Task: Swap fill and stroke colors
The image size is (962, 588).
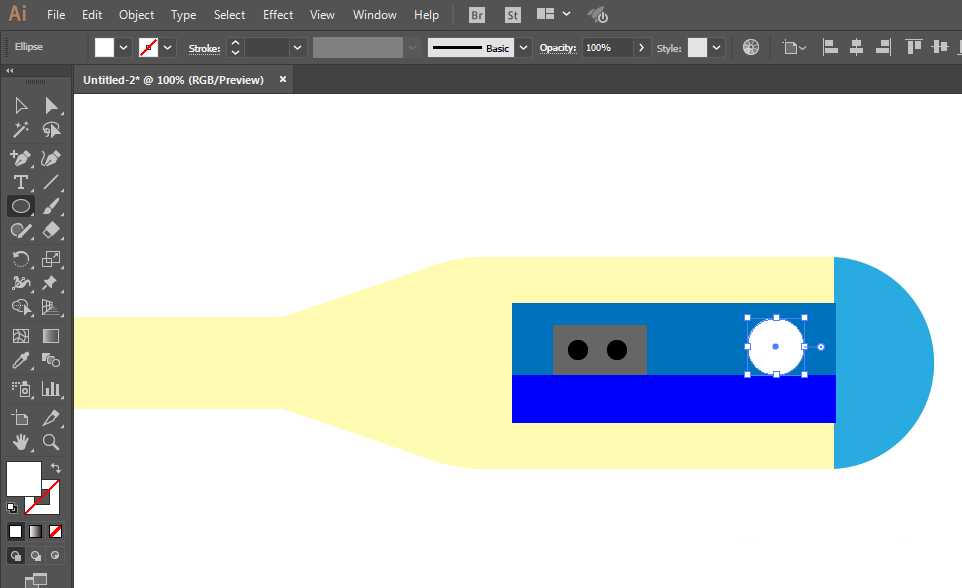Action: pyautogui.click(x=56, y=468)
